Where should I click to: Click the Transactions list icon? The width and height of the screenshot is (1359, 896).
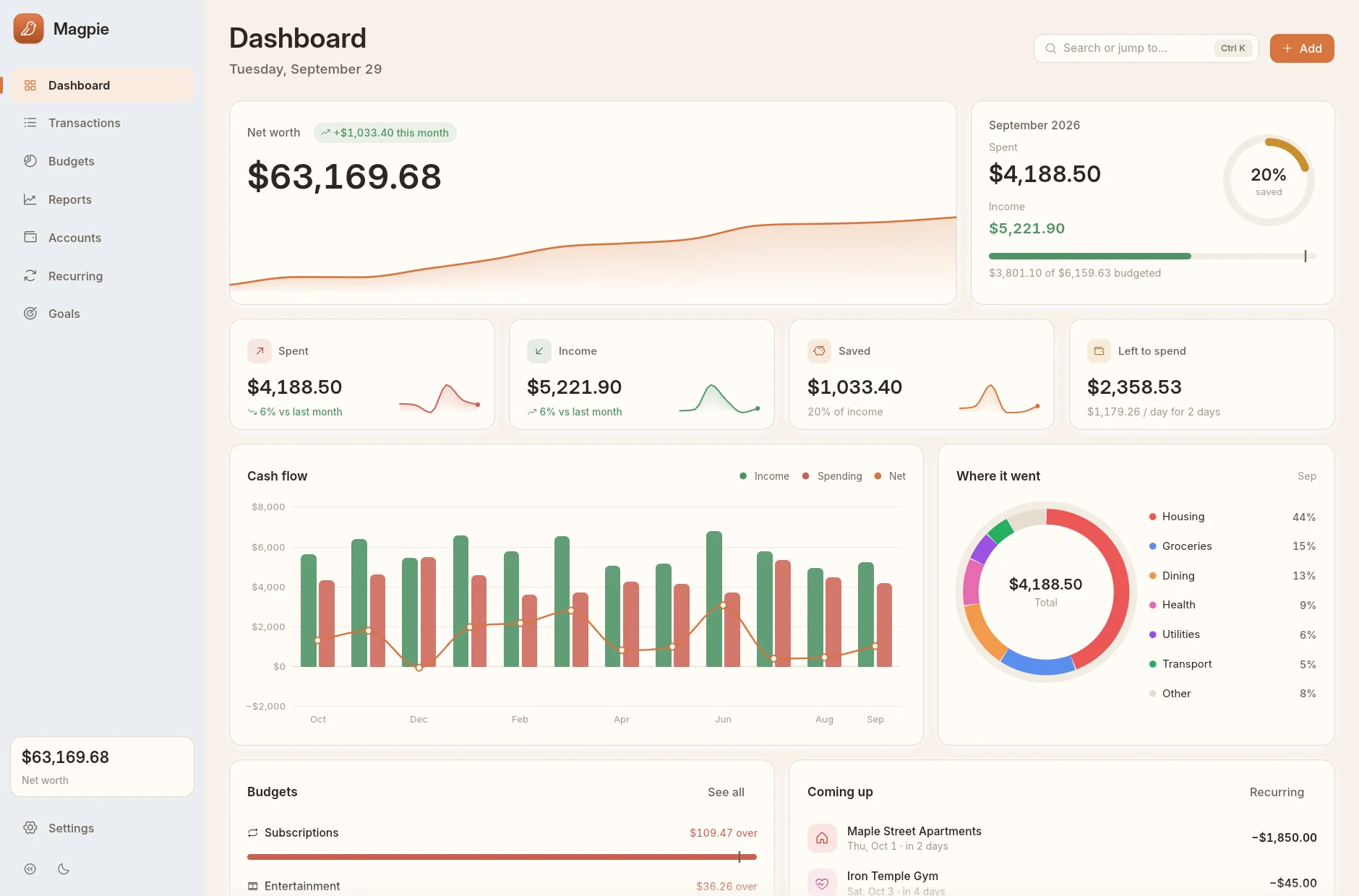[x=30, y=123]
